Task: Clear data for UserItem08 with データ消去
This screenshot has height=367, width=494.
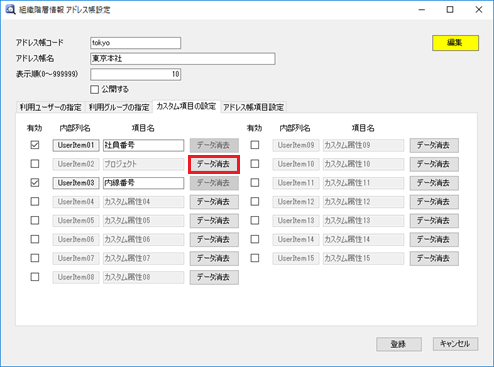Action: [214, 277]
